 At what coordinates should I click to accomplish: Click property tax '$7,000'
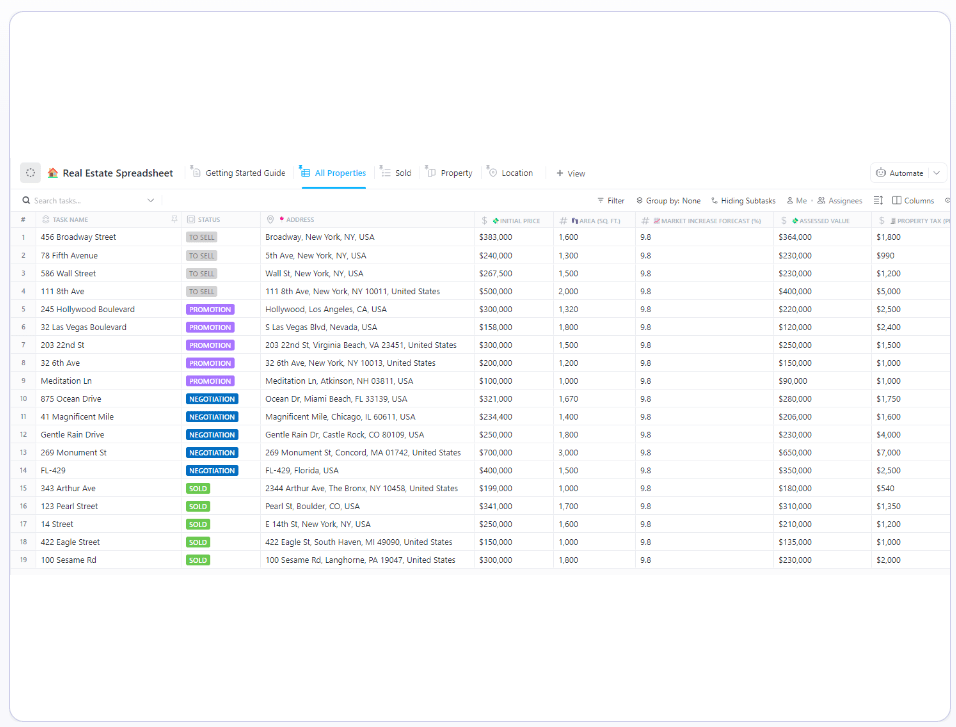point(888,453)
